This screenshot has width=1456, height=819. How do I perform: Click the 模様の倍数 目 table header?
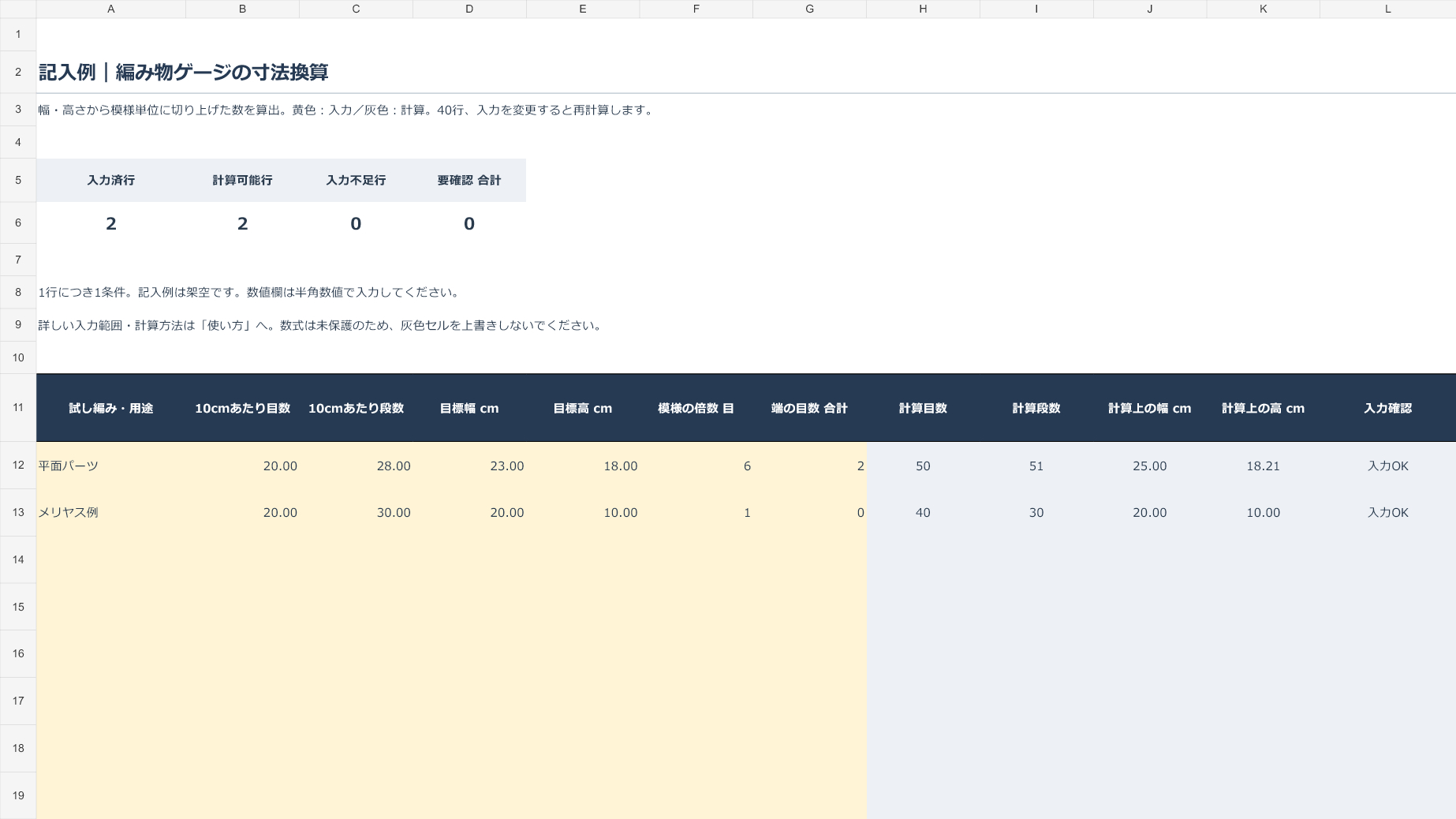pos(696,409)
